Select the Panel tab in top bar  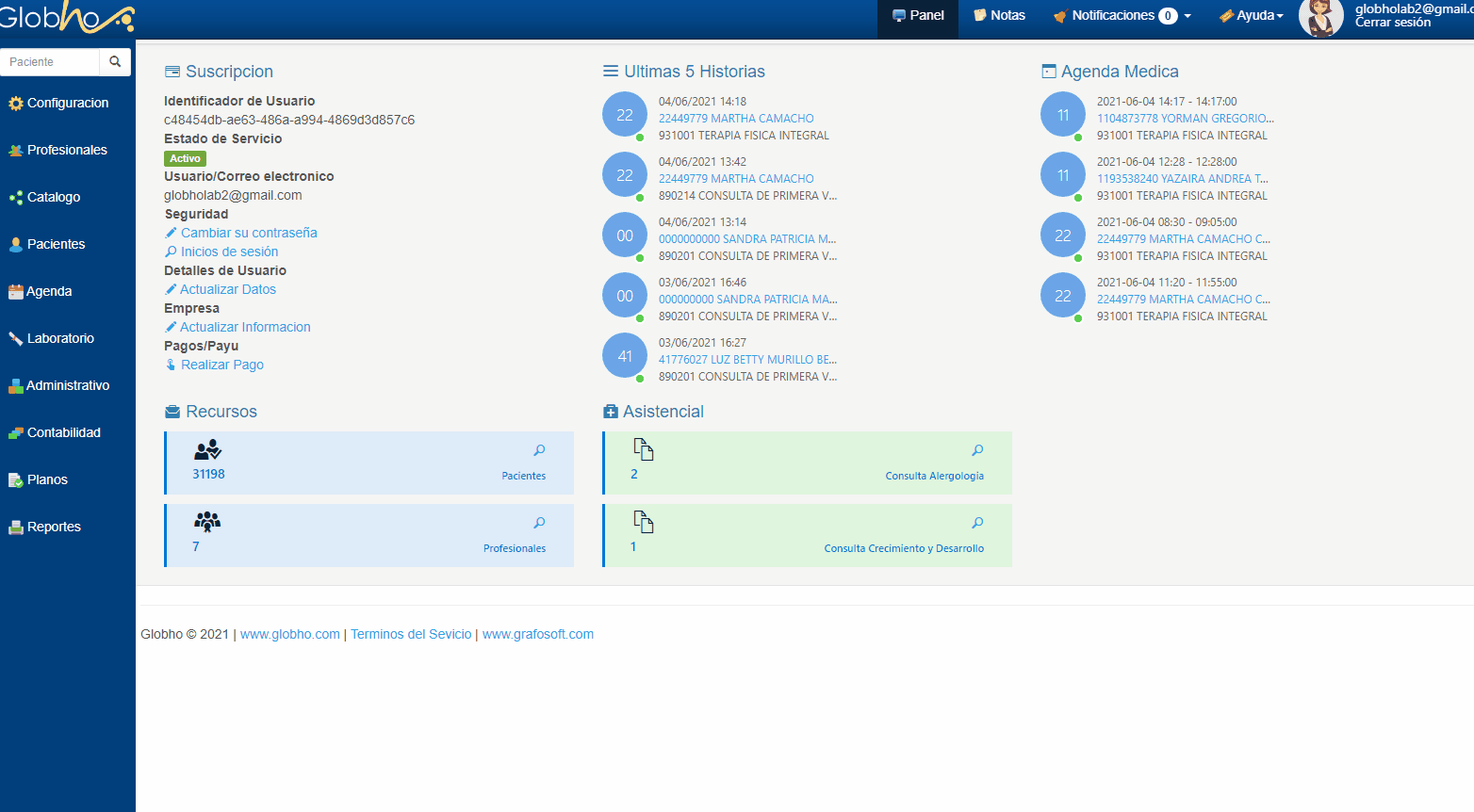[918, 16]
